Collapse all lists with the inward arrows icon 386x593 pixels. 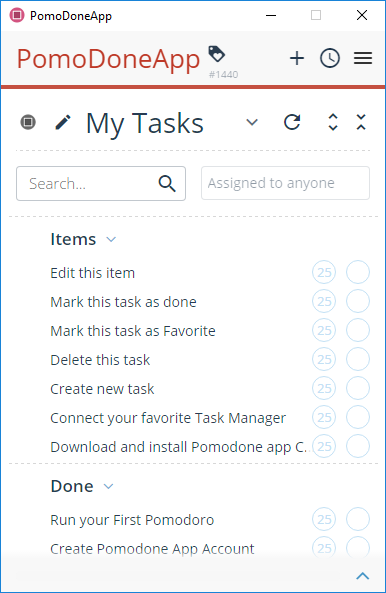pyautogui.click(x=361, y=122)
